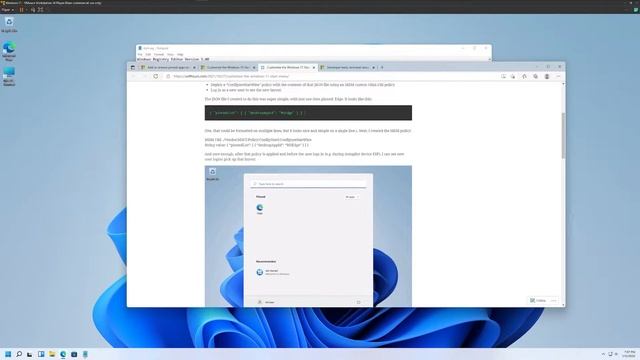The width and height of the screenshot is (640, 360).
Task: Open Widgets from the taskbar
Action: point(41,354)
